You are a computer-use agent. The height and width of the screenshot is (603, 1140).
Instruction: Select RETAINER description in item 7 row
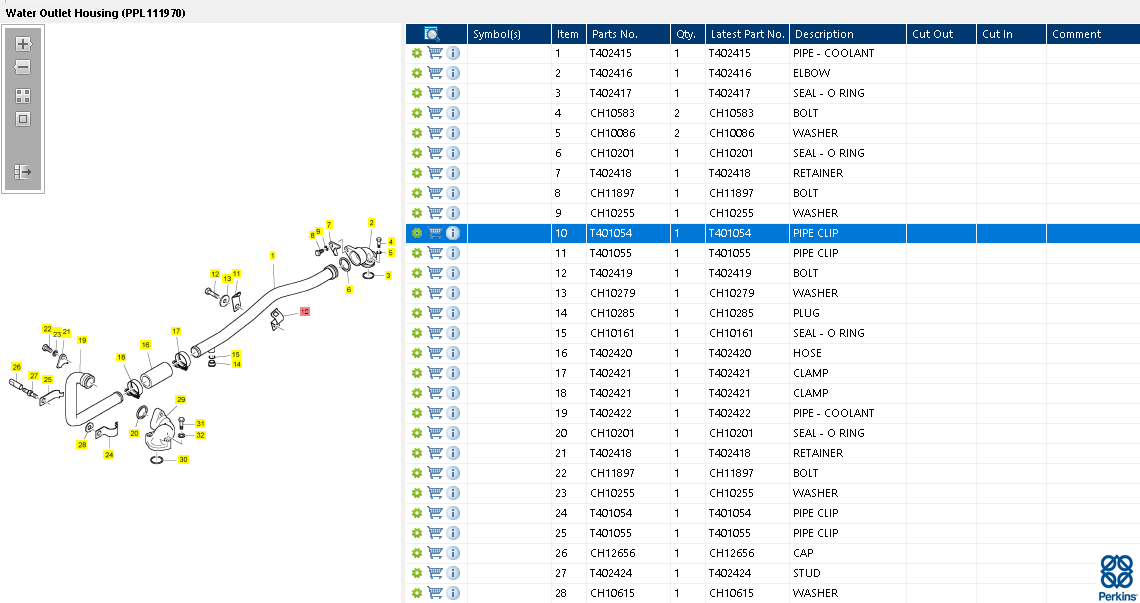click(x=818, y=173)
